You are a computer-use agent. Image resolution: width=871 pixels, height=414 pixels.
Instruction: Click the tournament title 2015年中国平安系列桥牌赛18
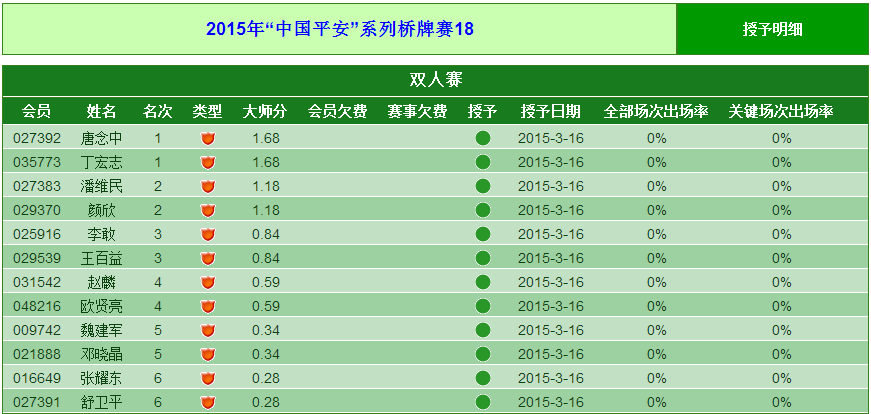click(340, 29)
